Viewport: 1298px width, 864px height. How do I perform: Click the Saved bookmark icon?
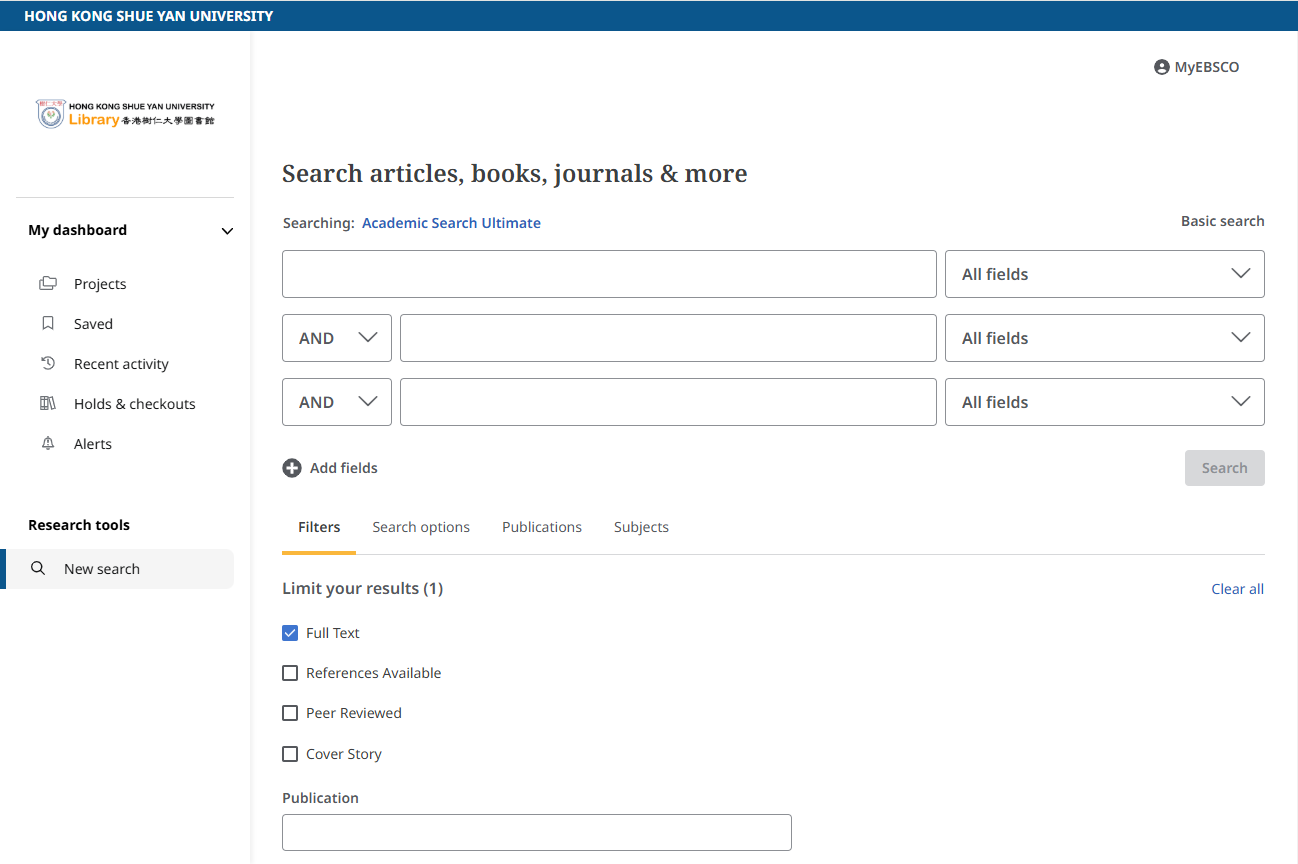coord(48,324)
